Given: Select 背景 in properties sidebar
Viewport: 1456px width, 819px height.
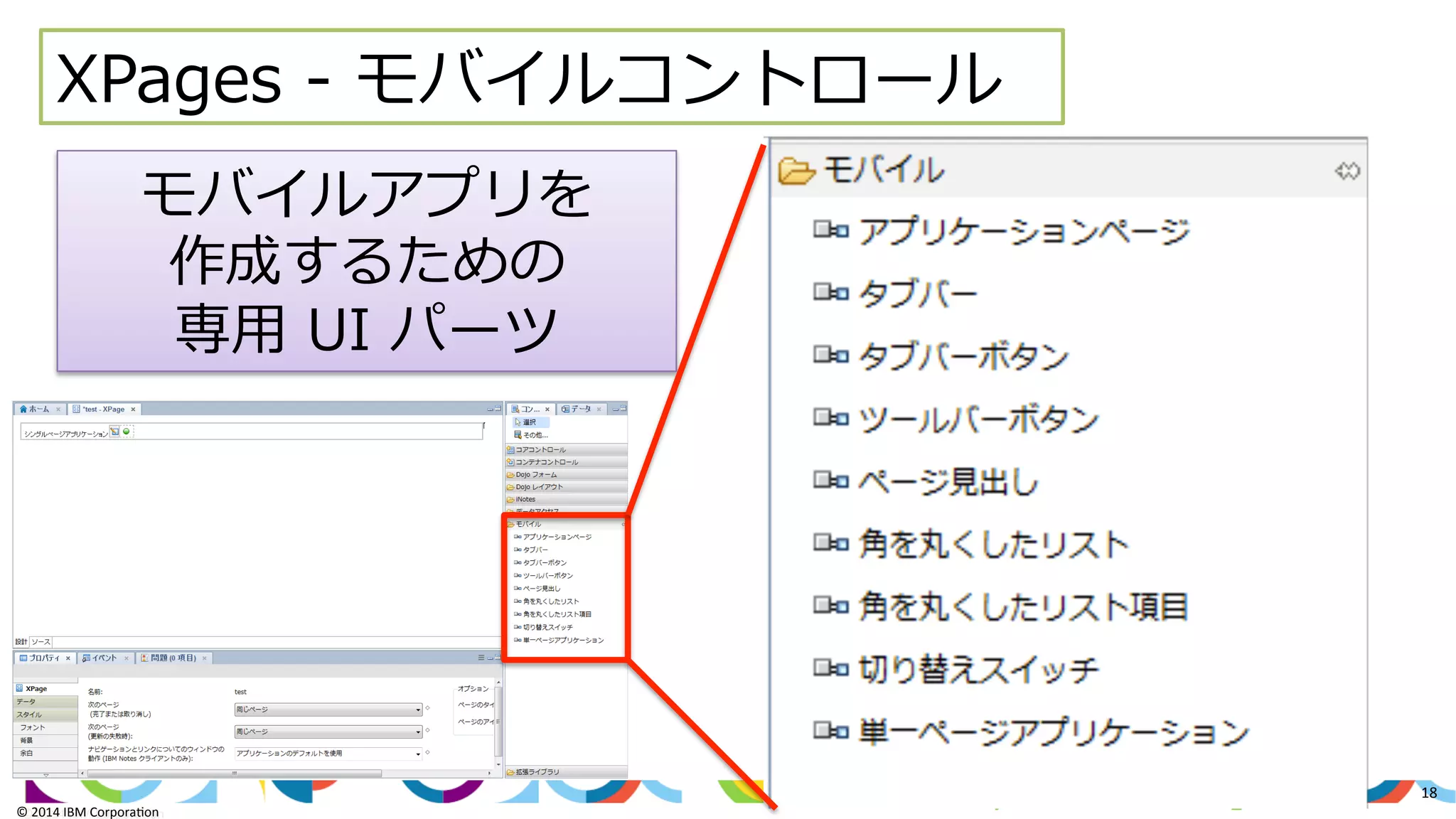Looking at the screenshot, I should [45, 740].
